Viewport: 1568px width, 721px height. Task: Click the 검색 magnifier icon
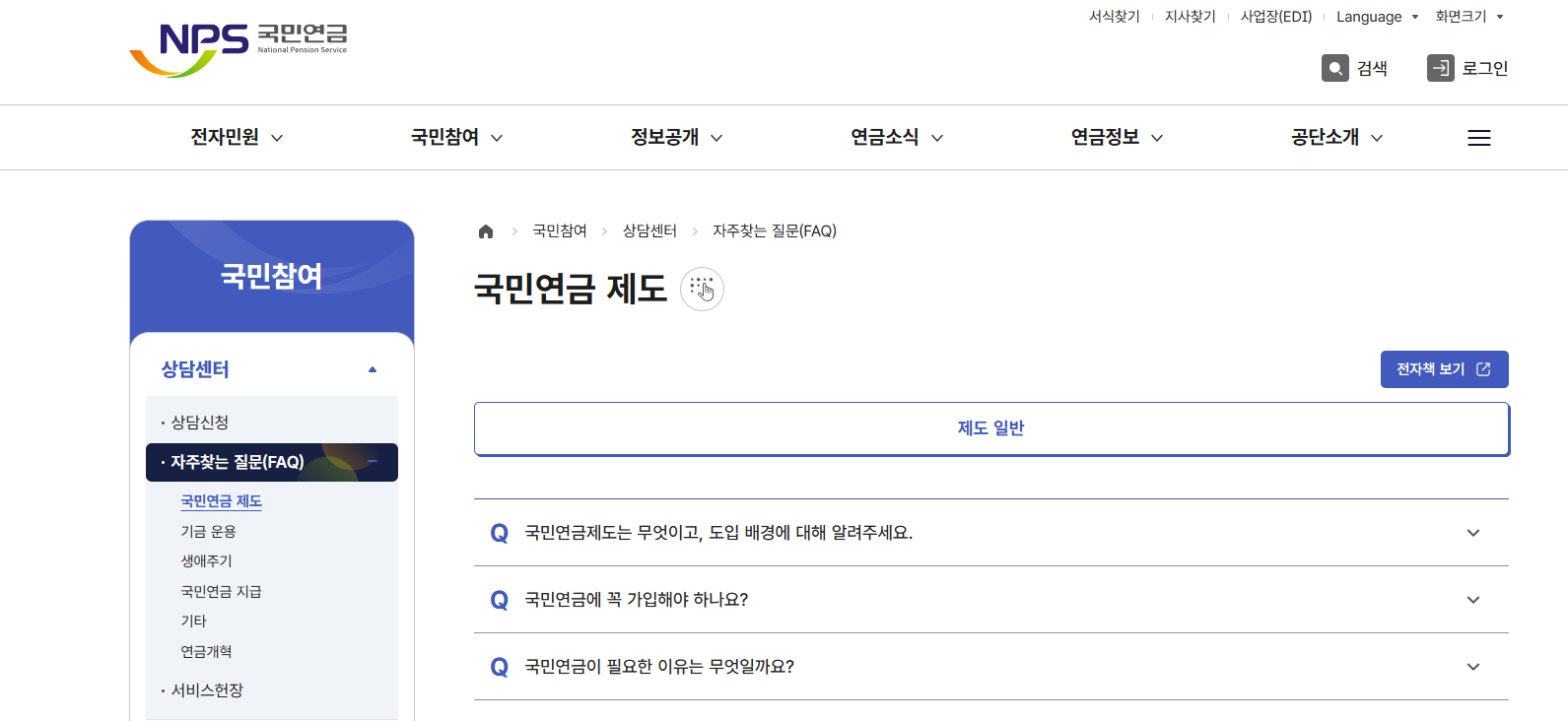(1335, 68)
